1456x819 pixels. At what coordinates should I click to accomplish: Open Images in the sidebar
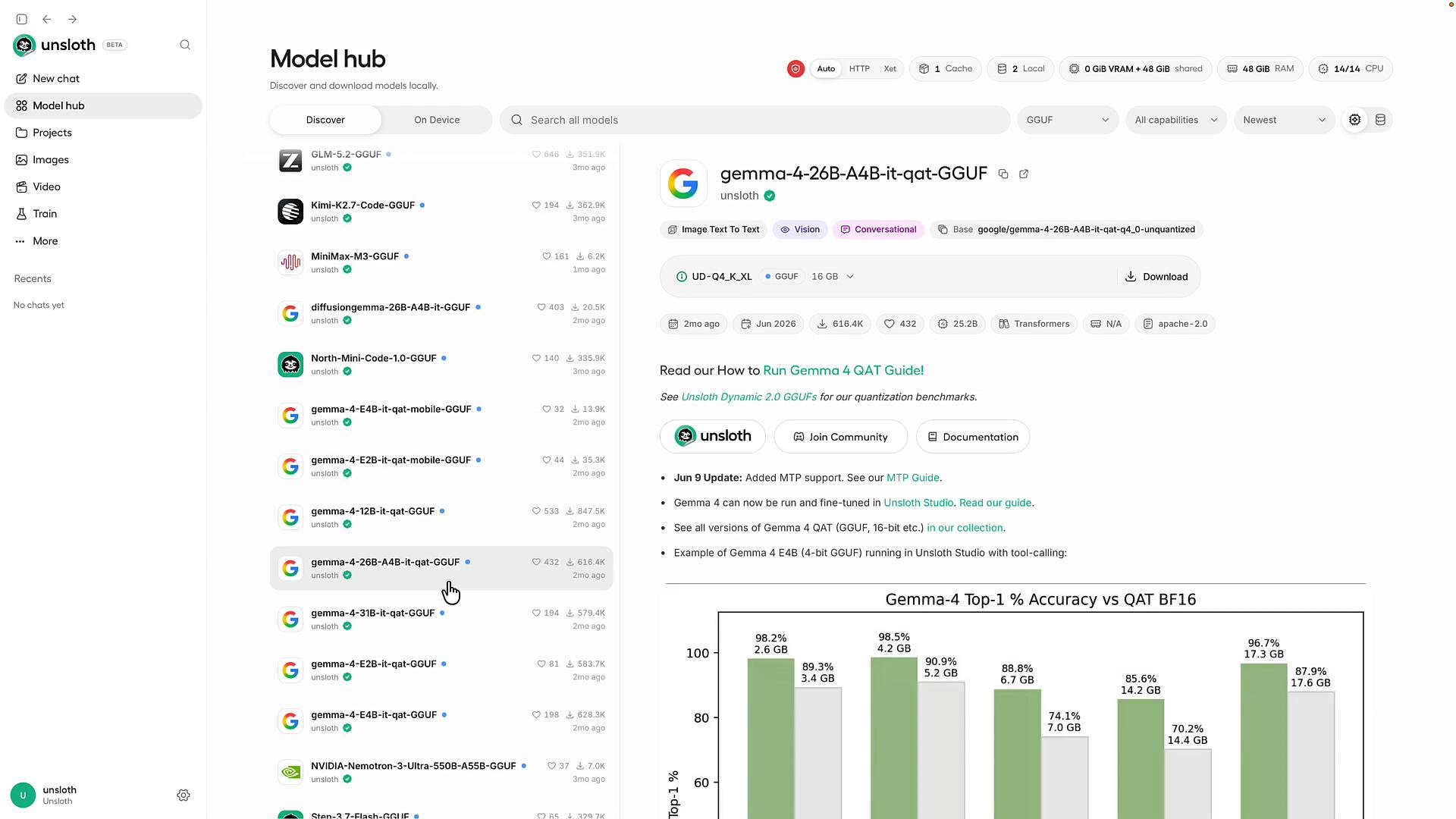103,160
